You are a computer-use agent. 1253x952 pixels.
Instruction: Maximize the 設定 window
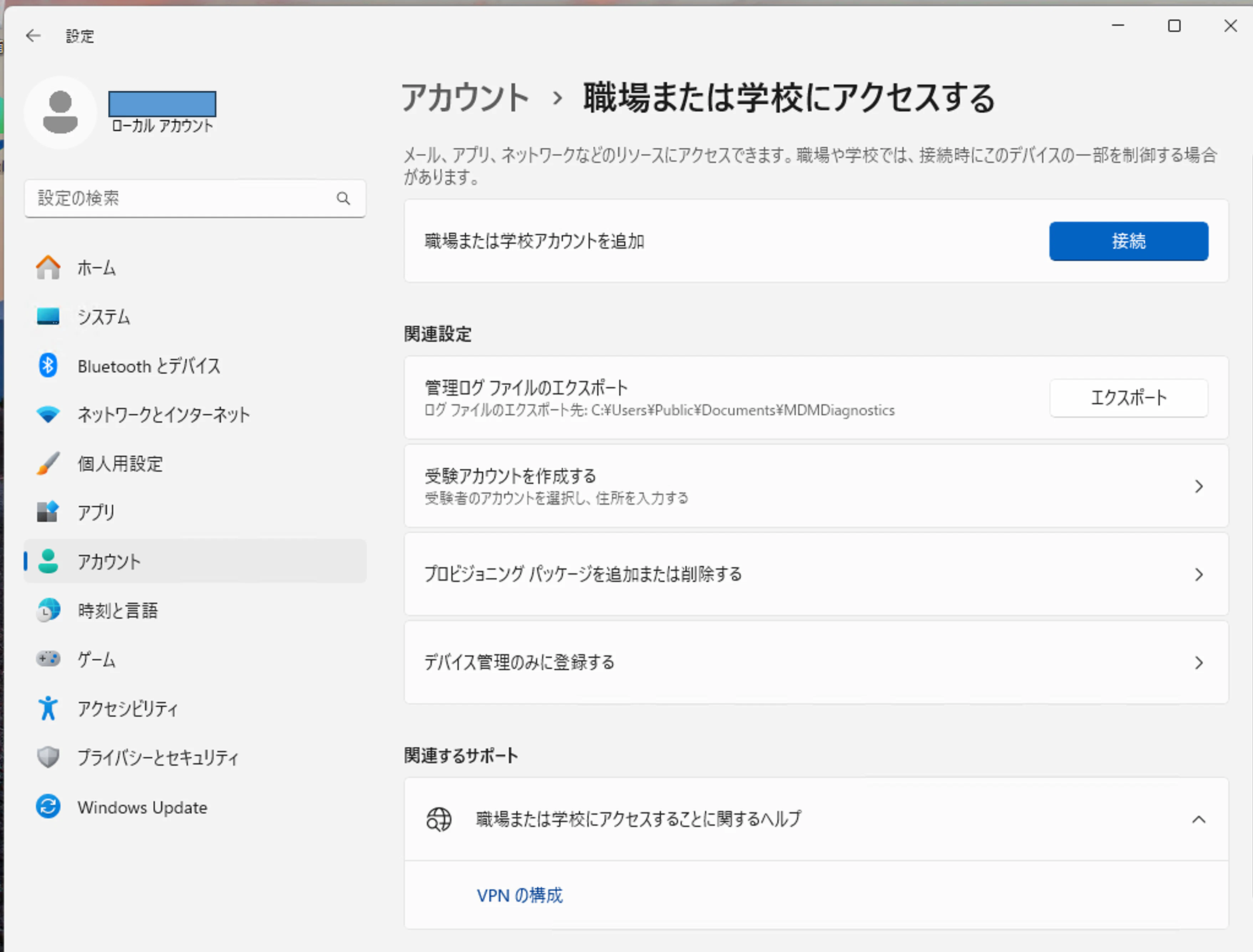click(1174, 26)
